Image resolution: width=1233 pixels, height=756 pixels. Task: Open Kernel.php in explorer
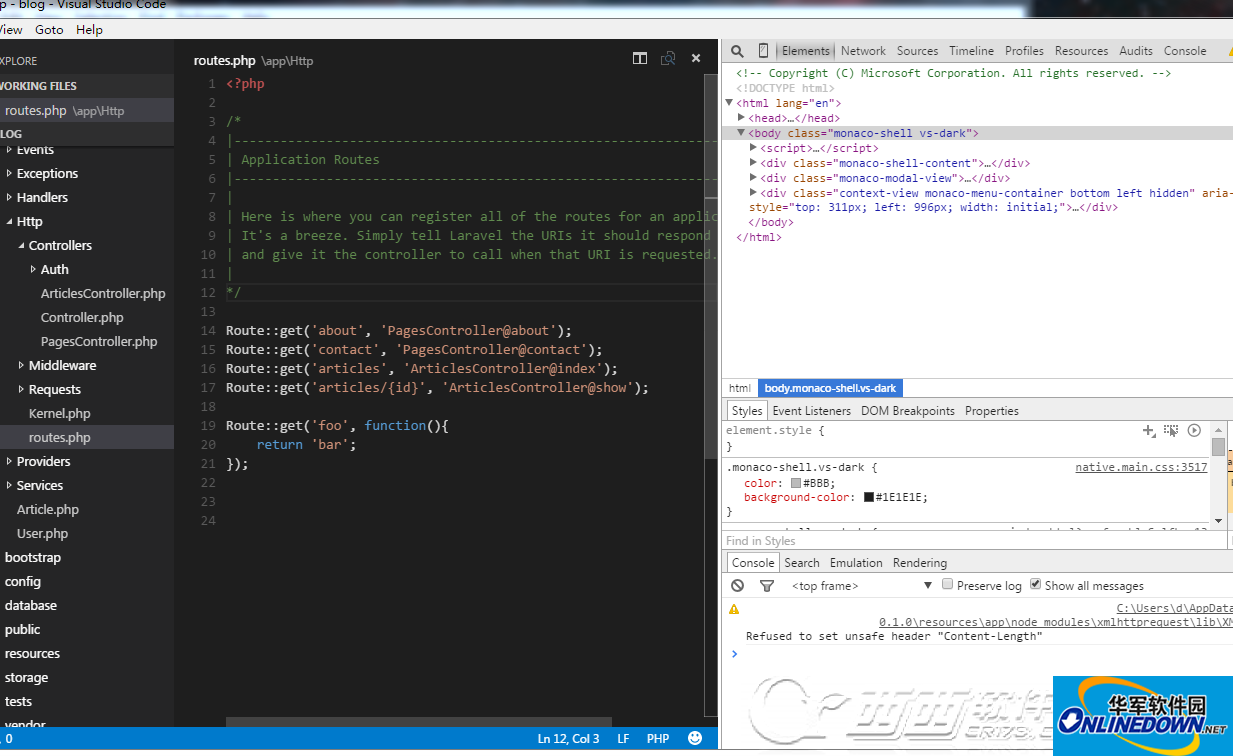59,414
